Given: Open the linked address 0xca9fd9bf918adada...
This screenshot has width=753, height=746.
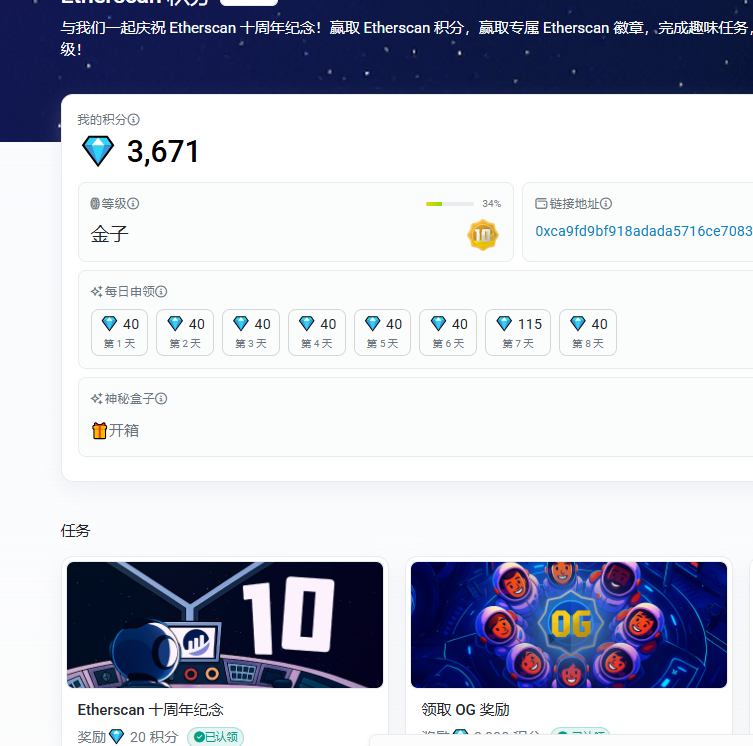Looking at the screenshot, I should [x=644, y=231].
